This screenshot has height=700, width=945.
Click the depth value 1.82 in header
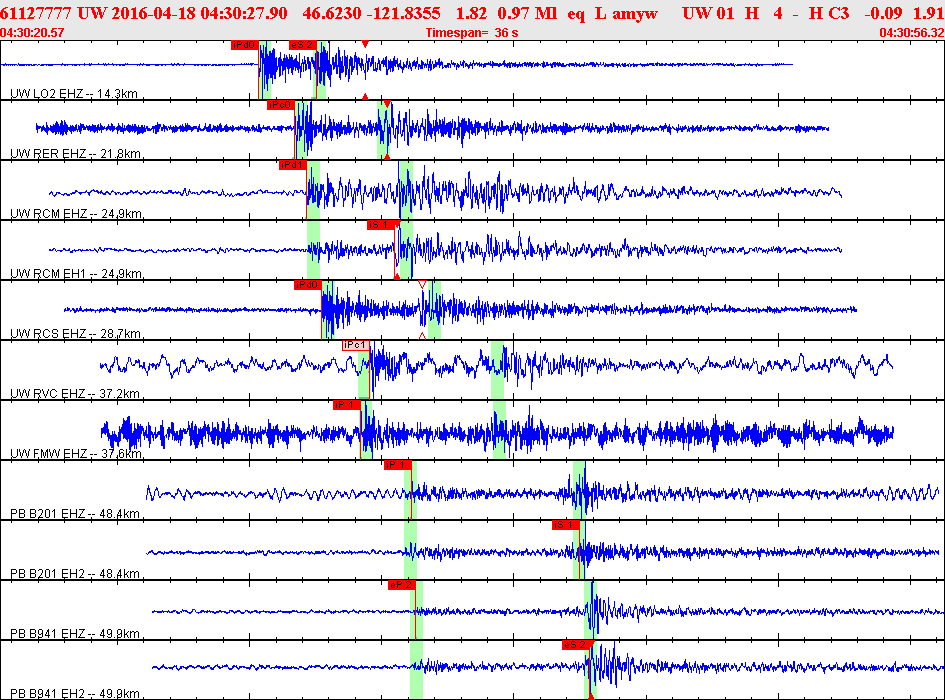click(x=471, y=13)
